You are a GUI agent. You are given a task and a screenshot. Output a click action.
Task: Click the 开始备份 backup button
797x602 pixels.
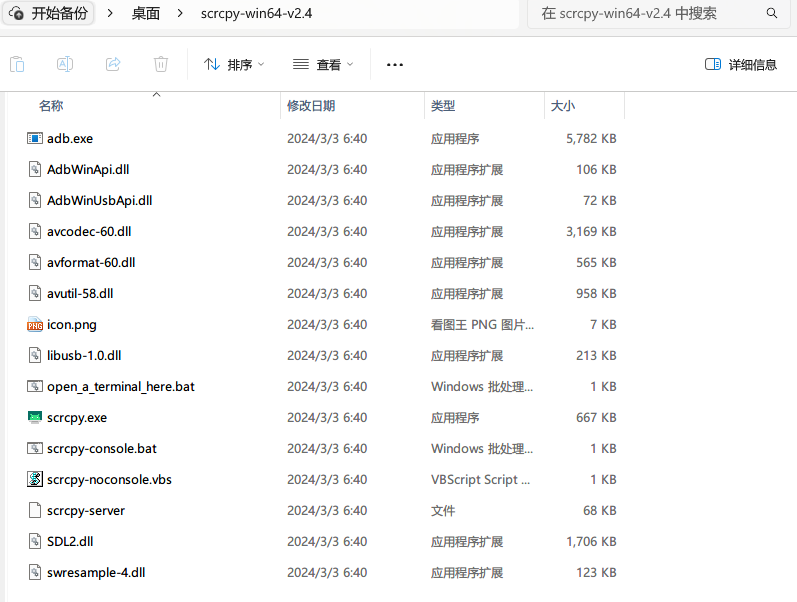50,14
